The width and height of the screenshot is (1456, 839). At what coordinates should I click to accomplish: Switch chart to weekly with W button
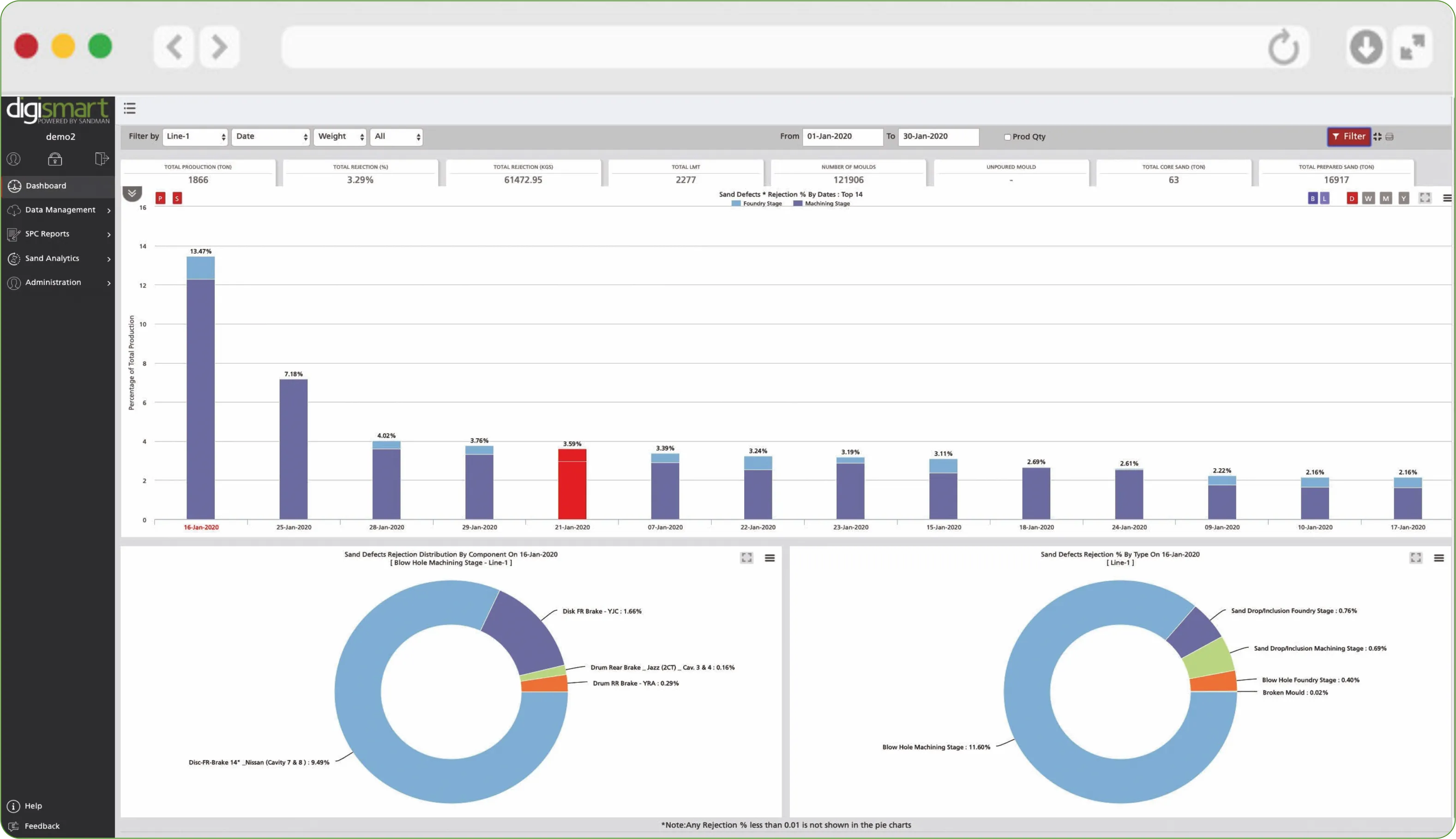click(x=1368, y=198)
